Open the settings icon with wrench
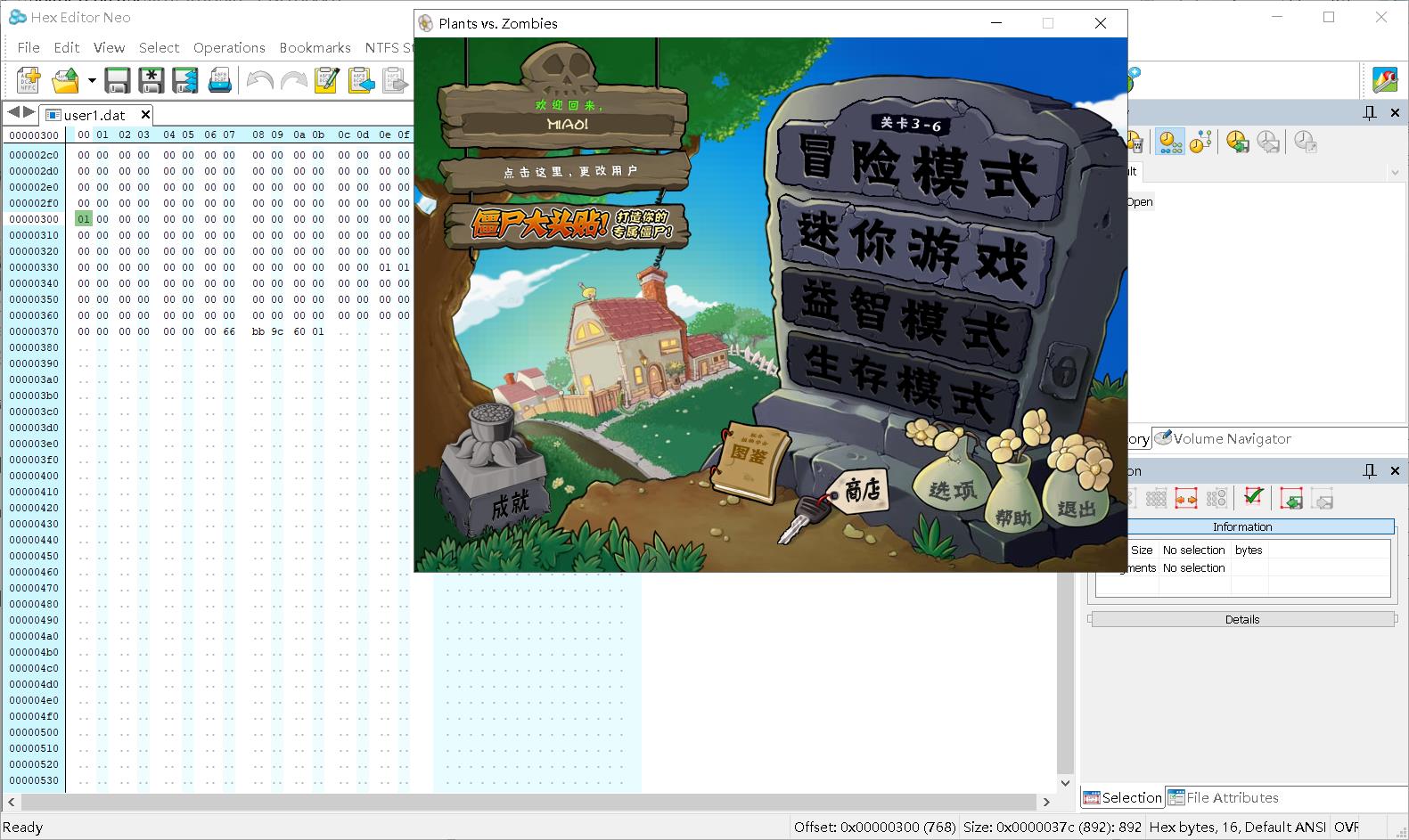Screen dimensions: 1409x840 1384,80
